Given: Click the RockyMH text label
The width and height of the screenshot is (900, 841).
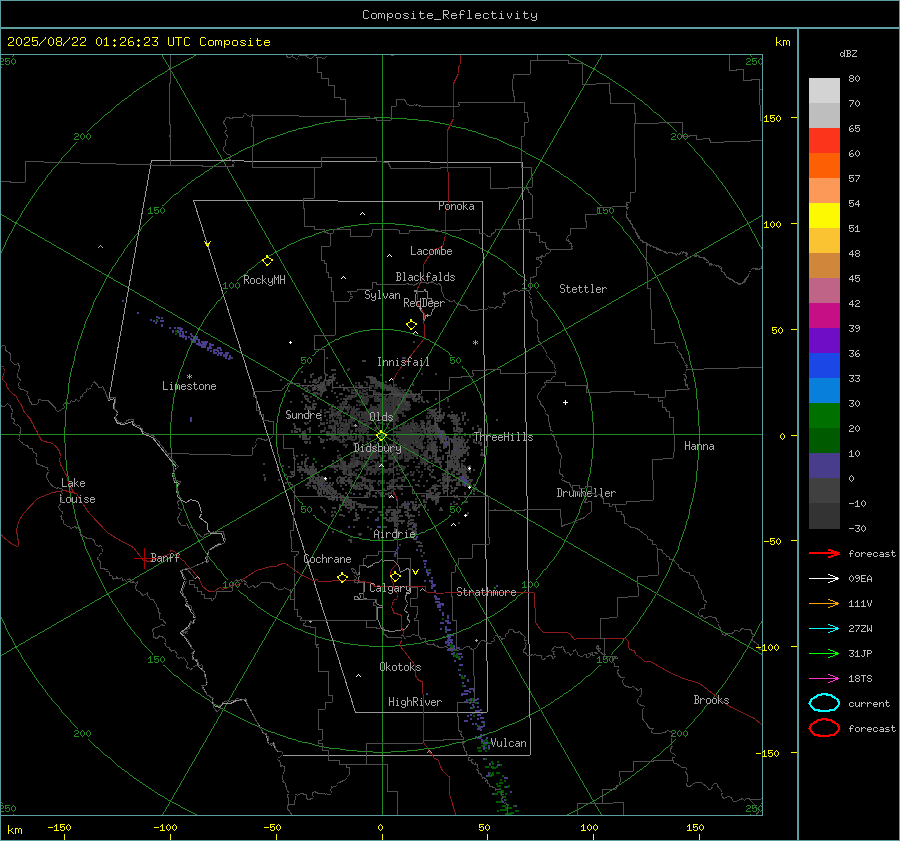Looking at the screenshot, I should (264, 280).
